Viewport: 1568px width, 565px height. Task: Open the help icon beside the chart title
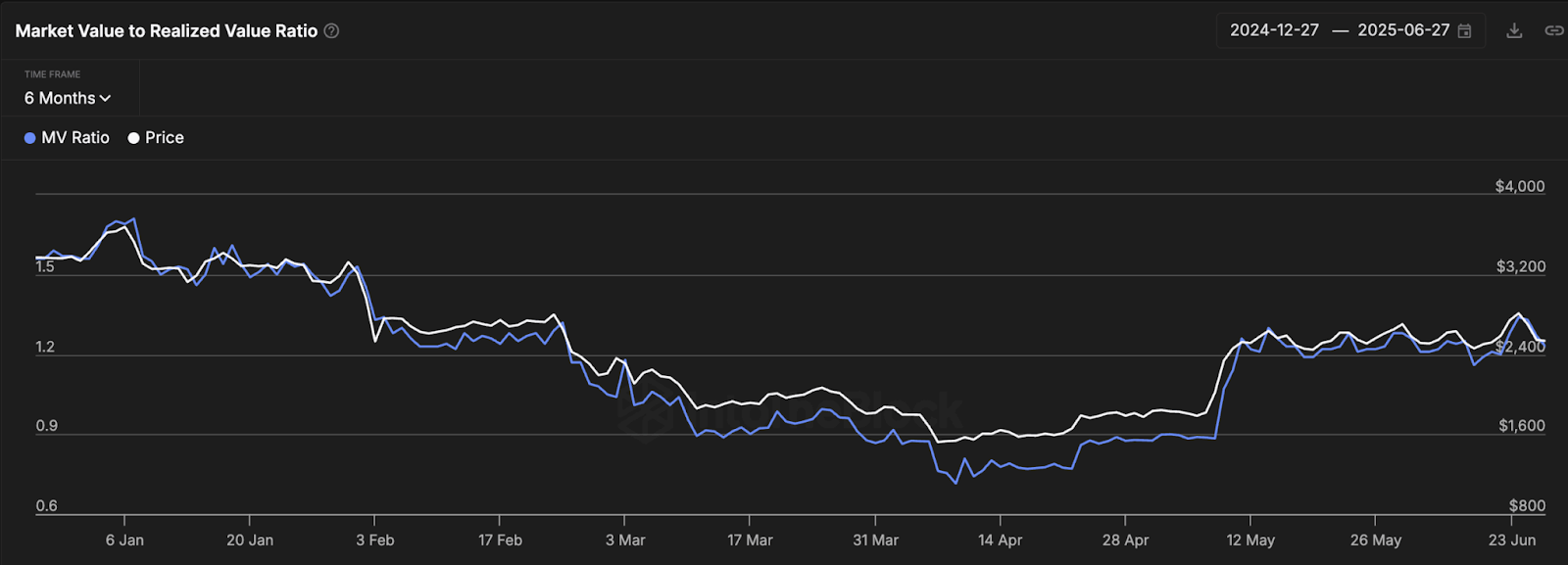(331, 31)
